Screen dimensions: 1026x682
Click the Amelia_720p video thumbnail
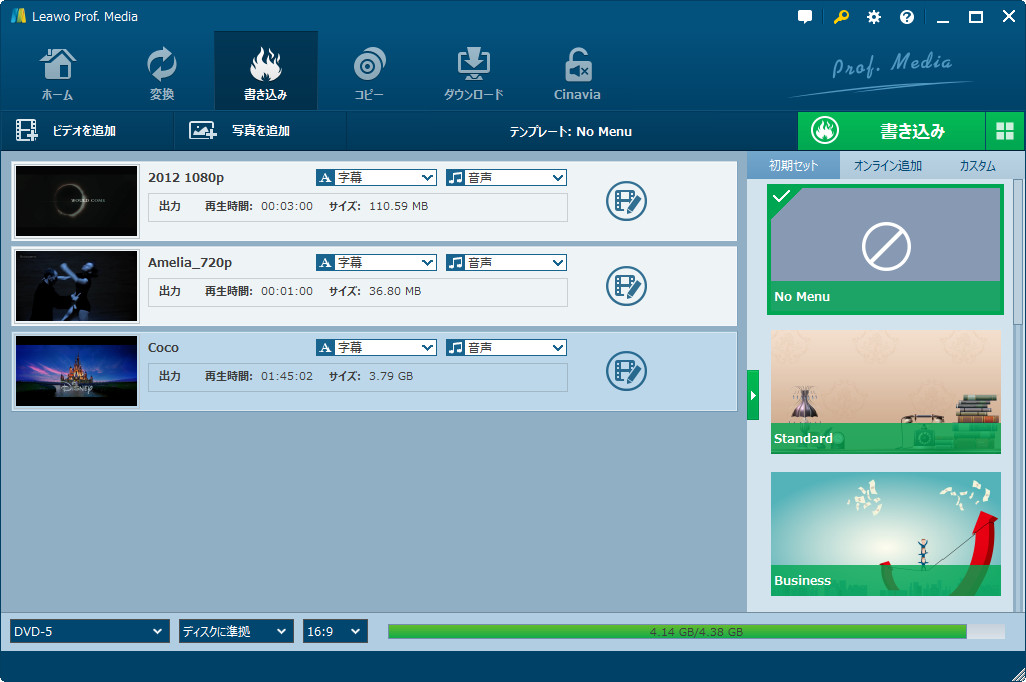pos(77,286)
